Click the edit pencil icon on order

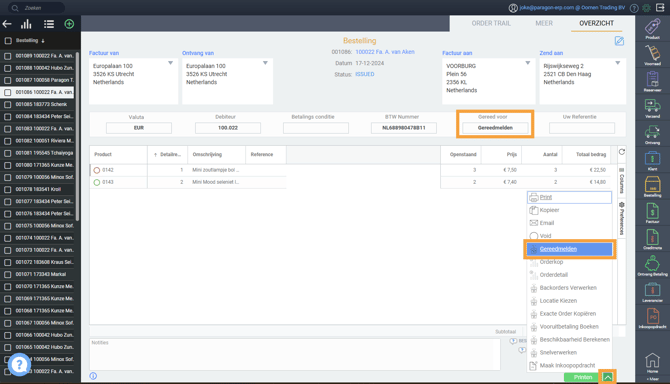pyautogui.click(x=619, y=41)
